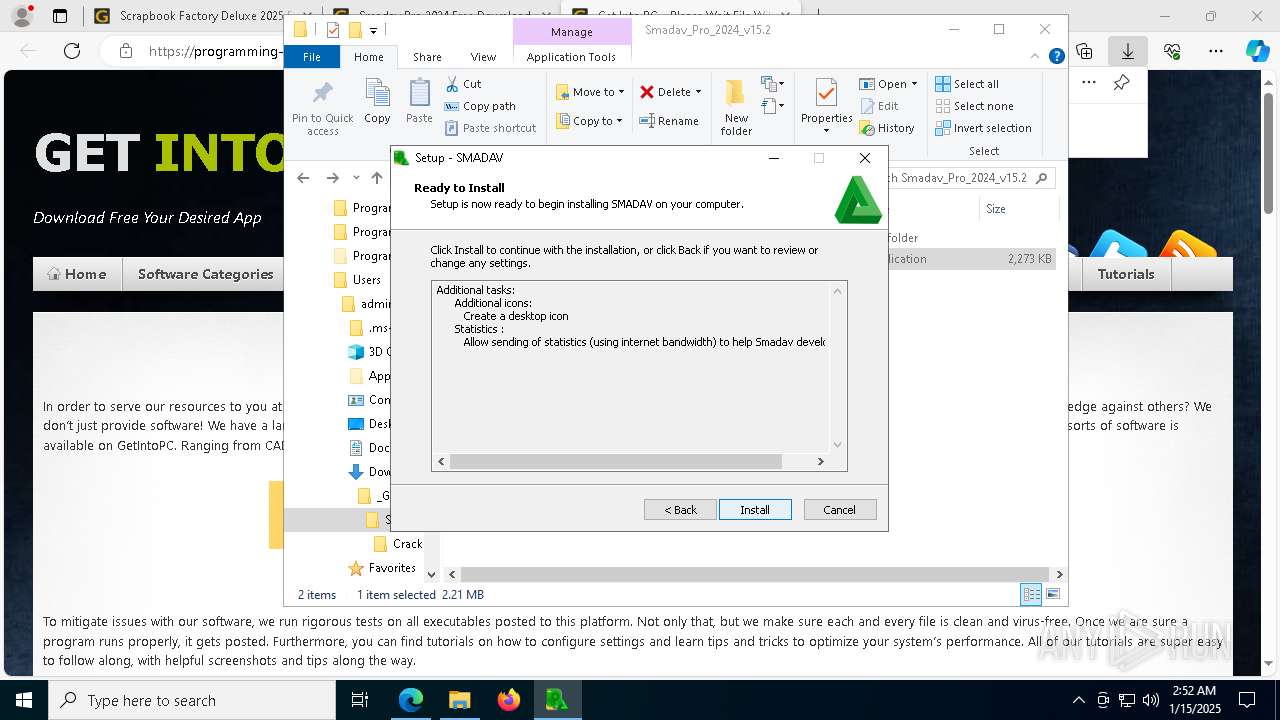Screen dimensions: 1280x720
Task: Open browser Downloads icon
Action: (1128, 51)
